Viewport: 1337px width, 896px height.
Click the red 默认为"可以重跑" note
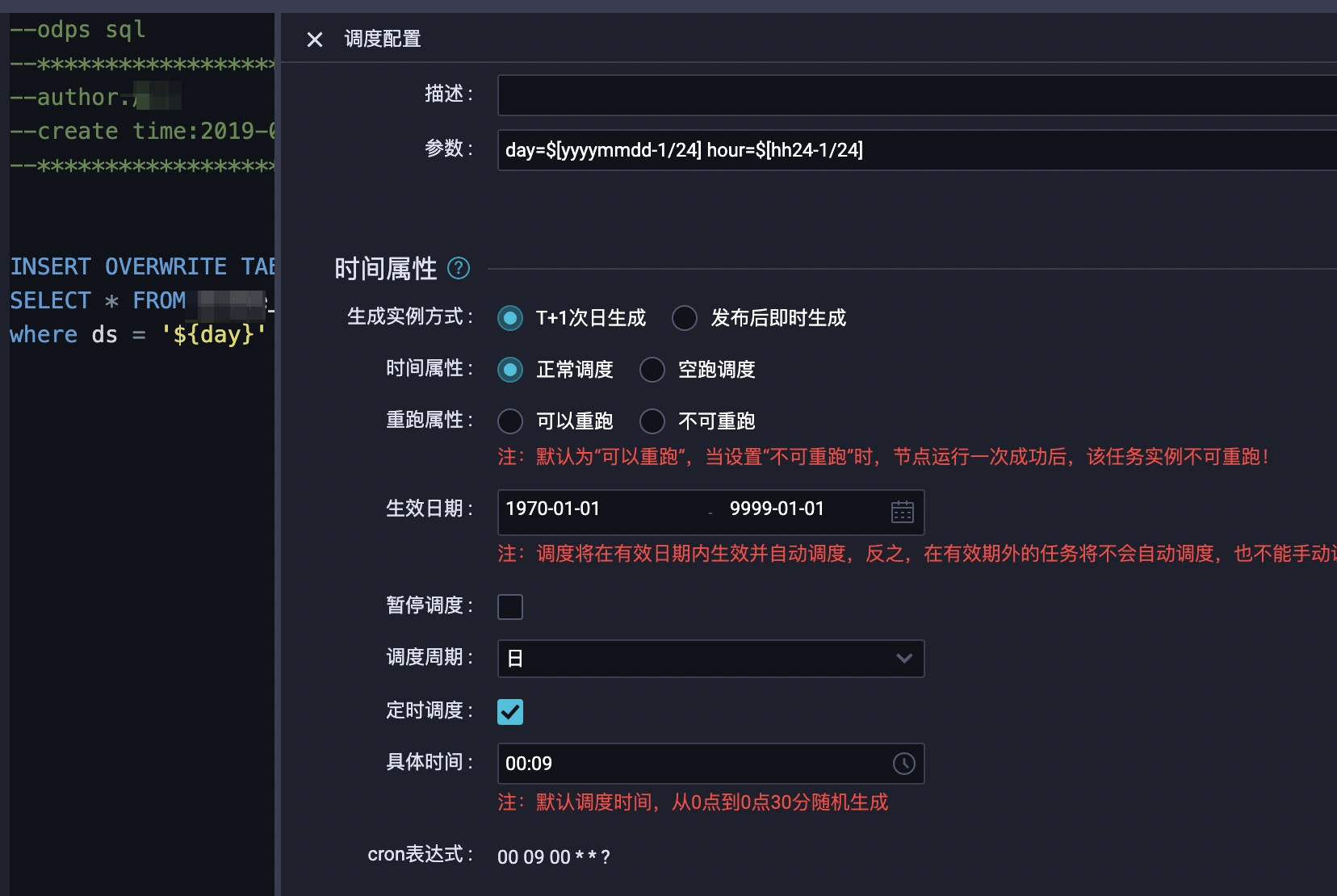883,457
